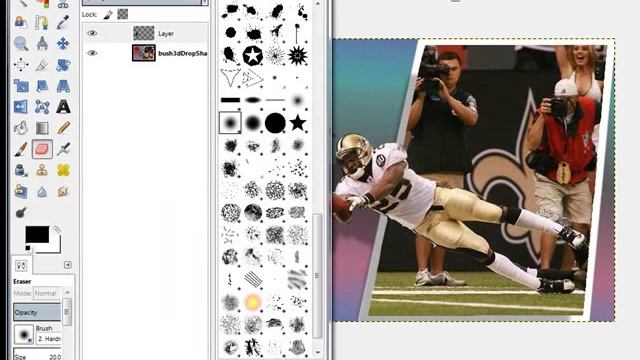
Task: Select the Color Picker tool
Action: [x=63, y=22]
